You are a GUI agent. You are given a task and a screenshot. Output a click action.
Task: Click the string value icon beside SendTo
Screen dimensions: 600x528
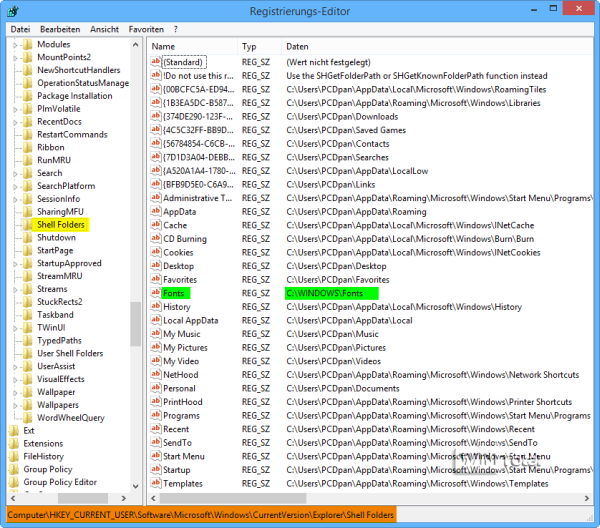pos(155,442)
